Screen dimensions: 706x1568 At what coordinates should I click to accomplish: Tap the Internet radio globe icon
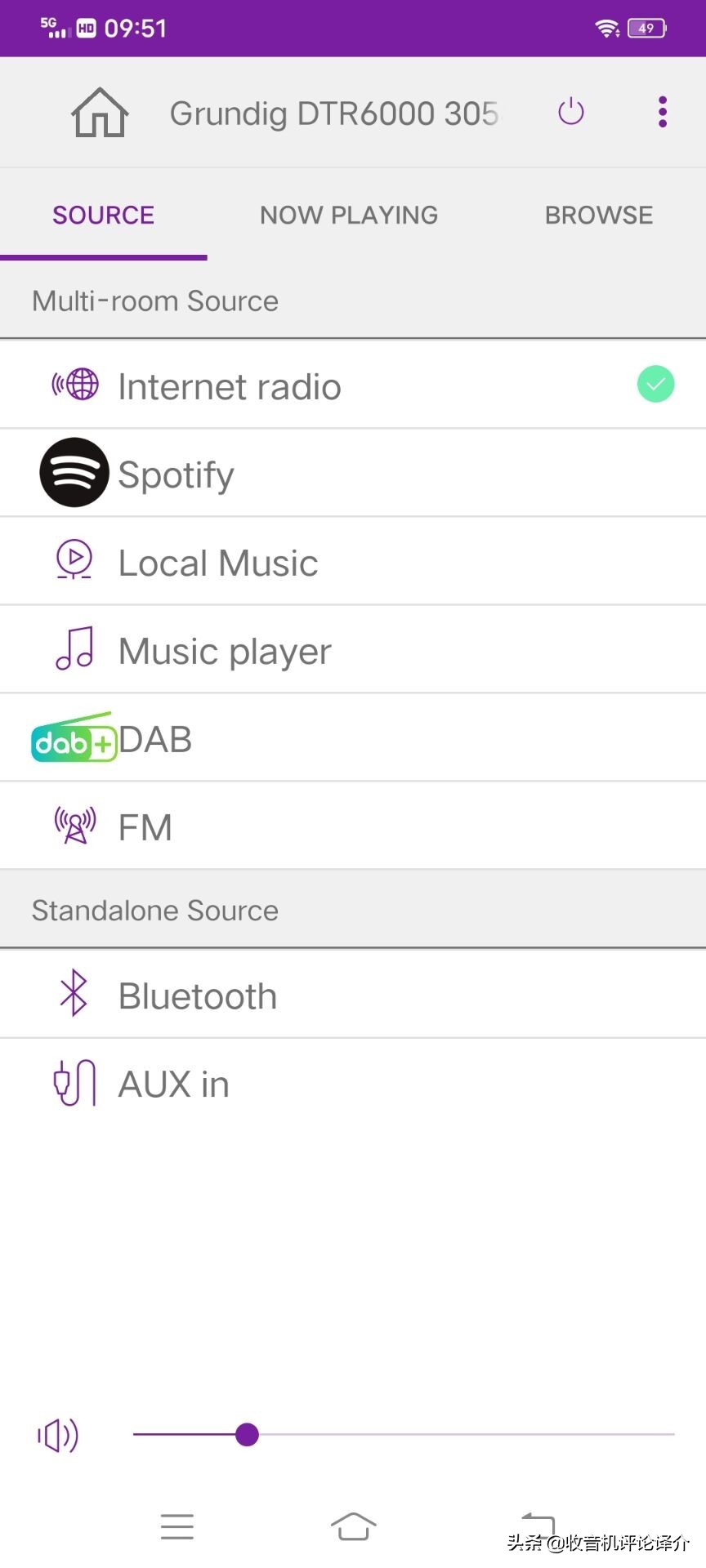[76, 385]
